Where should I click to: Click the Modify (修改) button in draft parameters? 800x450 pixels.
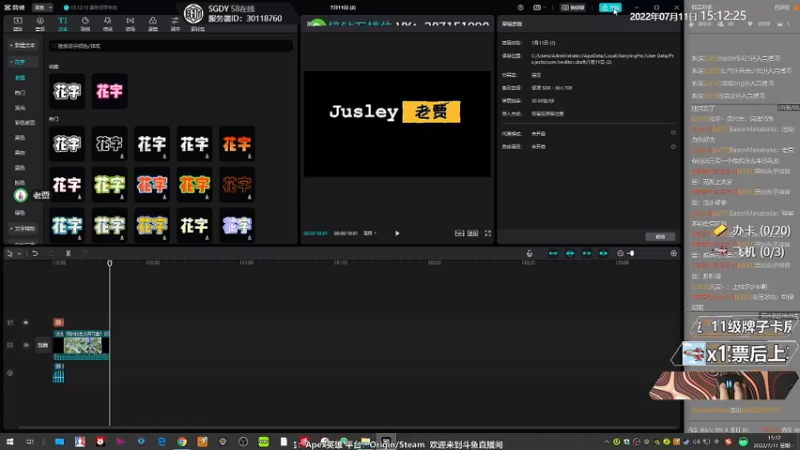(x=660, y=237)
